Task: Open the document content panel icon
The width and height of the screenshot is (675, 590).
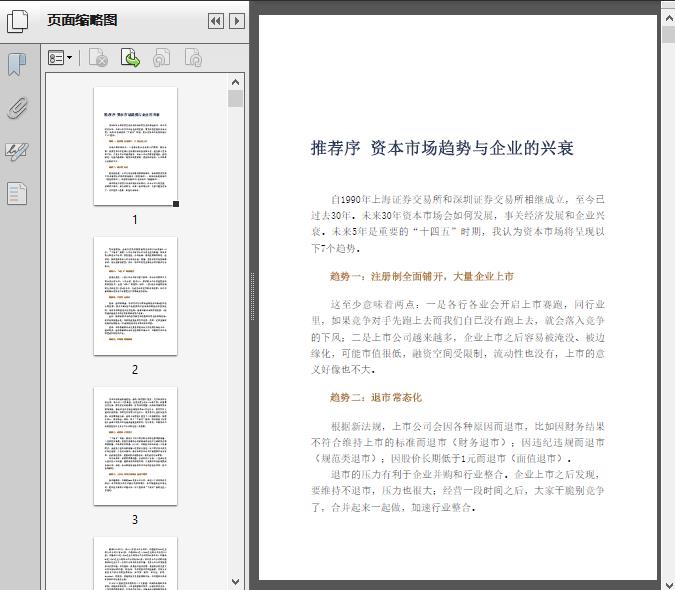Action: [17, 194]
